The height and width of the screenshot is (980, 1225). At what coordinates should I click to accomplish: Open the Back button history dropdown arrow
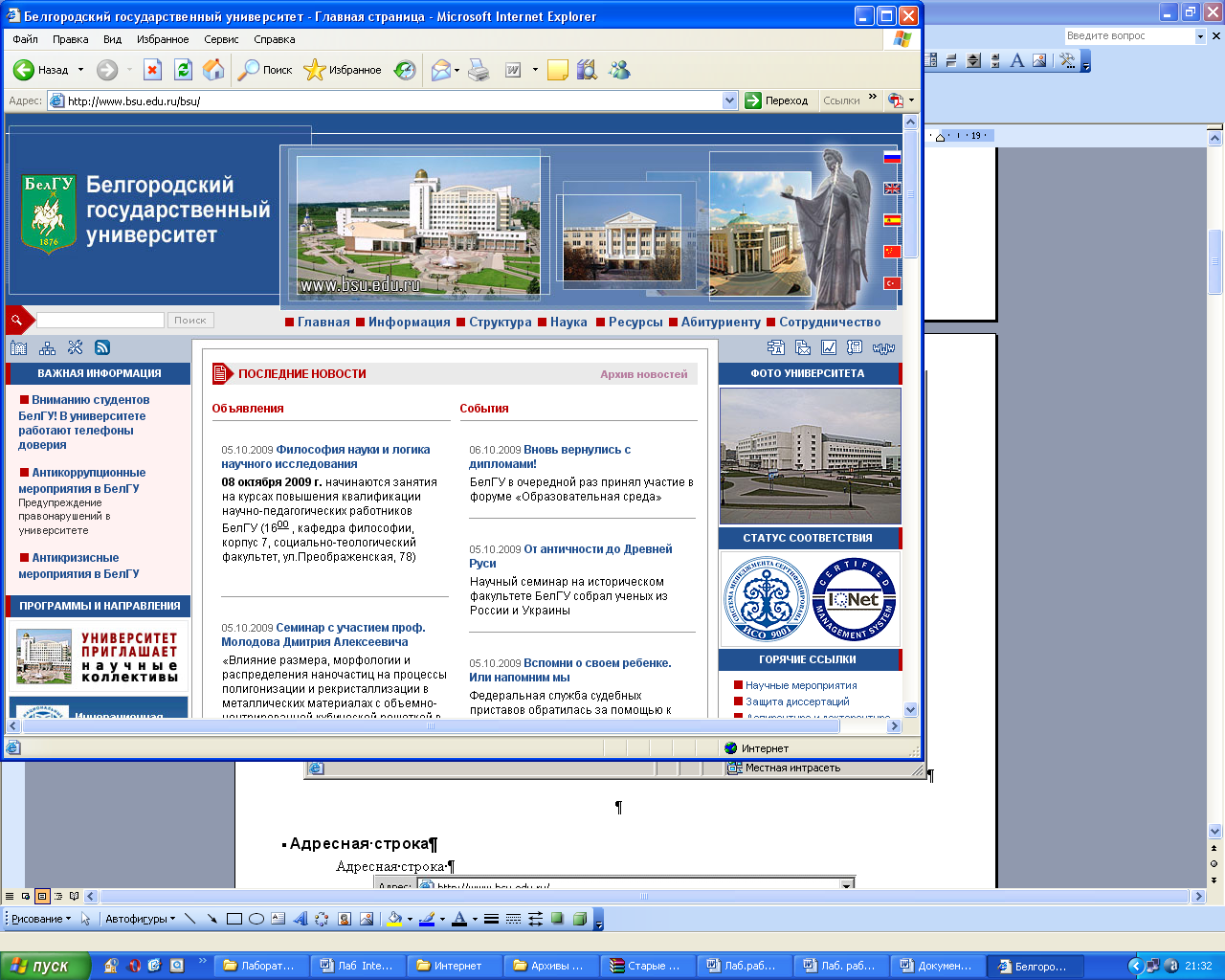[80, 70]
